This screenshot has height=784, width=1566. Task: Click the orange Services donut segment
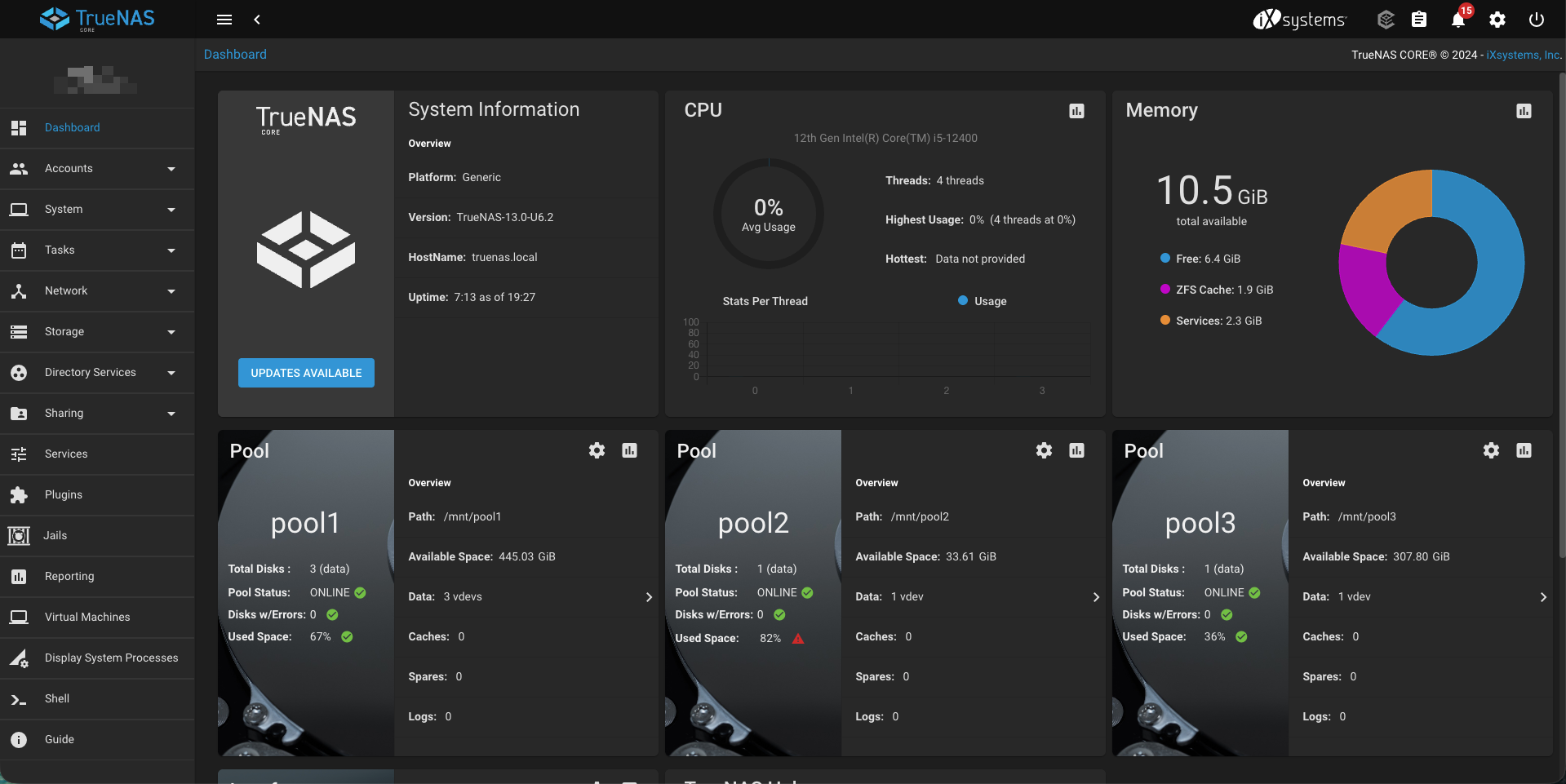[x=1391, y=210]
